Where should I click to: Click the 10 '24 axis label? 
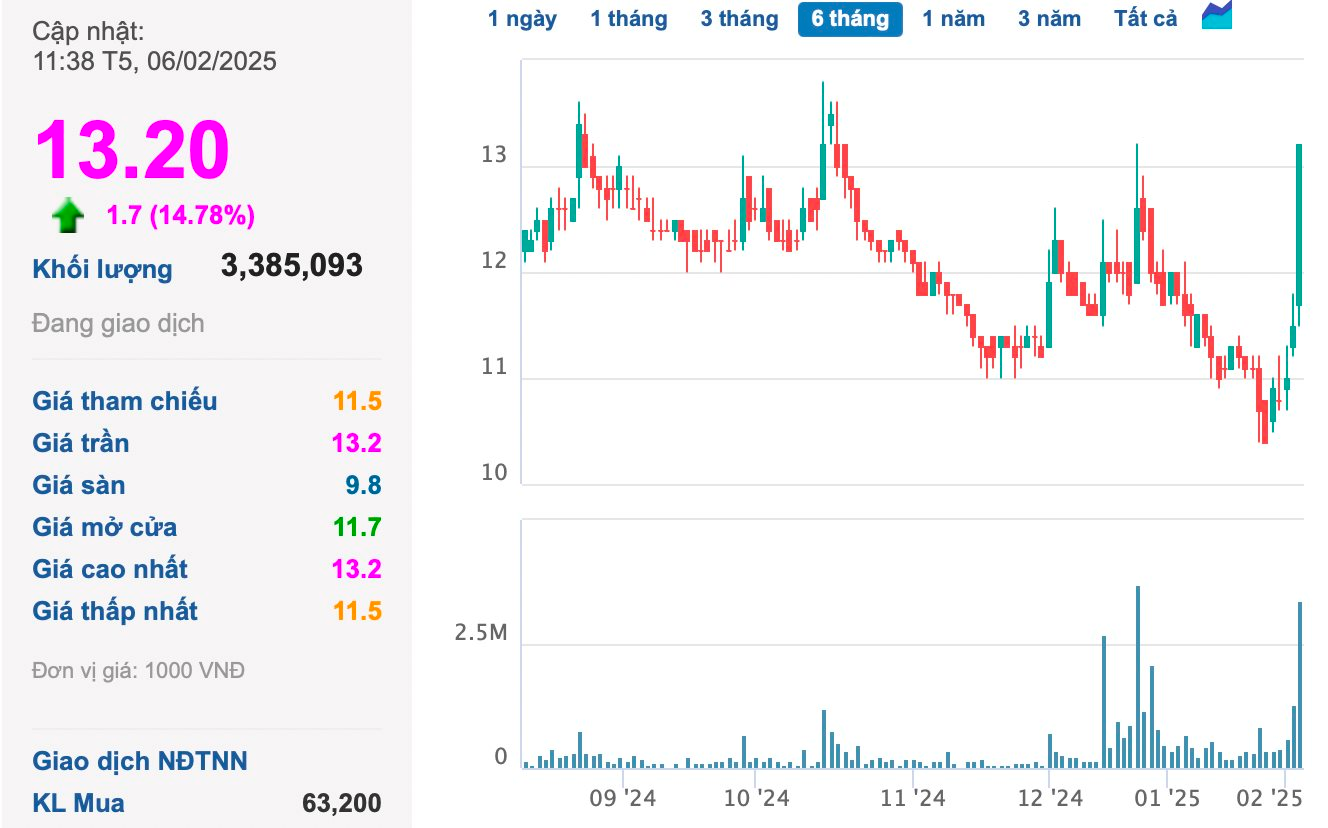(756, 799)
